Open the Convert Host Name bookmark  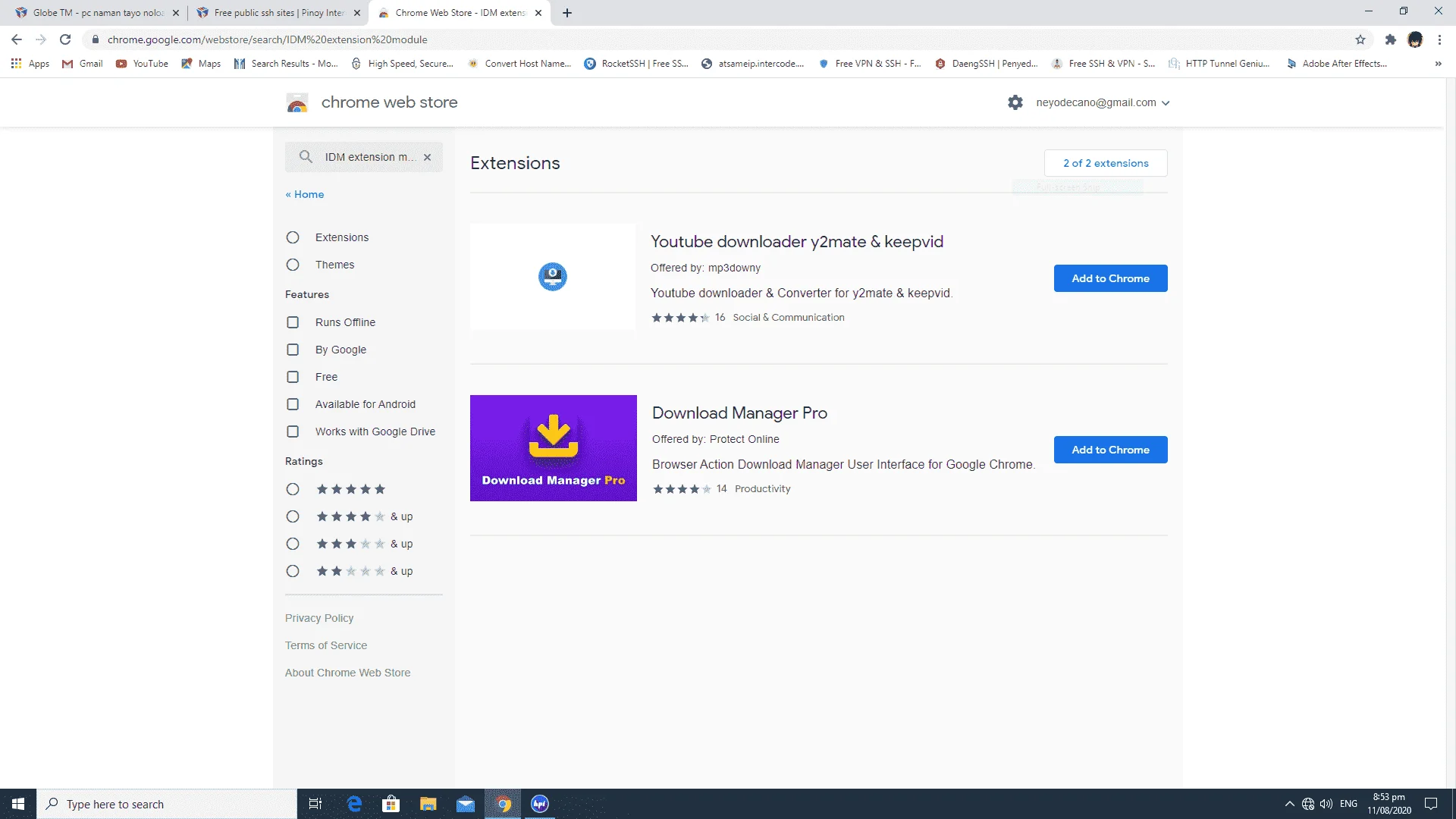coord(519,64)
